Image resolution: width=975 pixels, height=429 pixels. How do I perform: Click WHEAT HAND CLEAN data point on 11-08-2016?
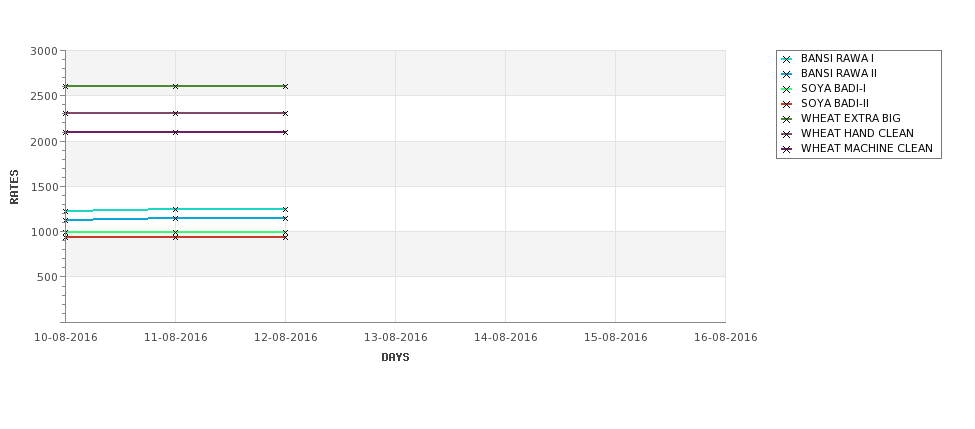coord(175,113)
